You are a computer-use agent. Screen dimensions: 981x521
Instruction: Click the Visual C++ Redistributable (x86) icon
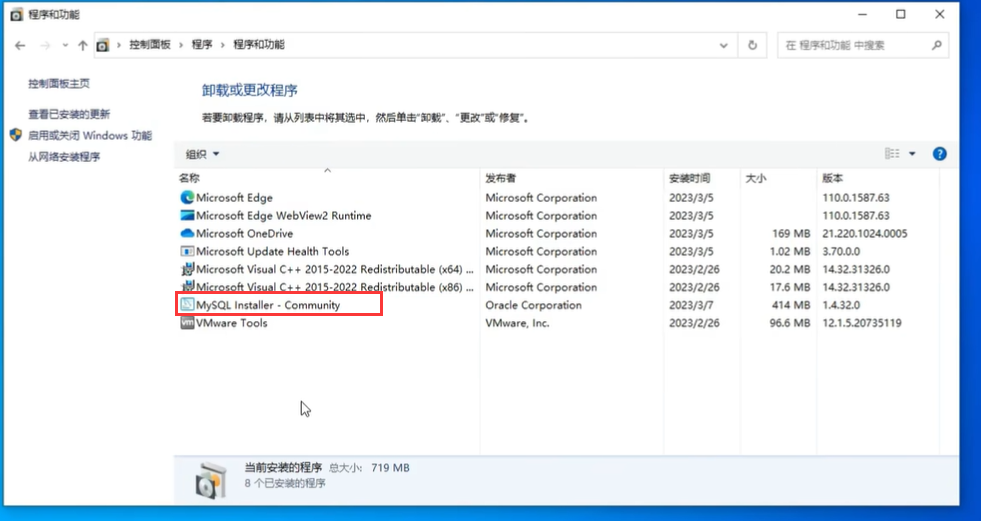187,288
